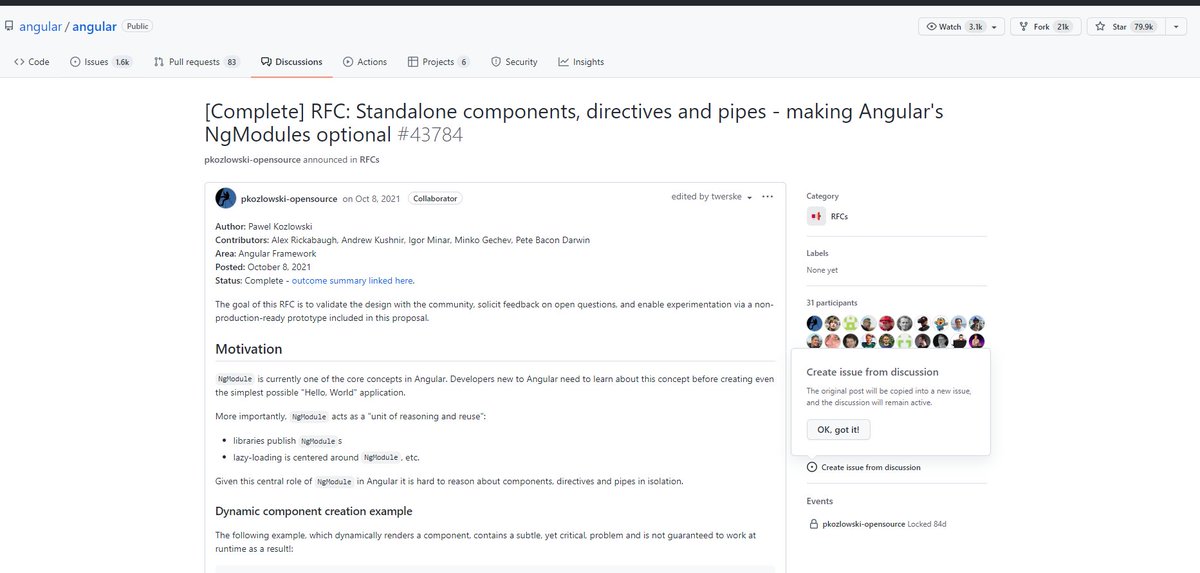Open the Security tab
The width and height of the screenshot is (1200, 573).
tap(514, 62)
